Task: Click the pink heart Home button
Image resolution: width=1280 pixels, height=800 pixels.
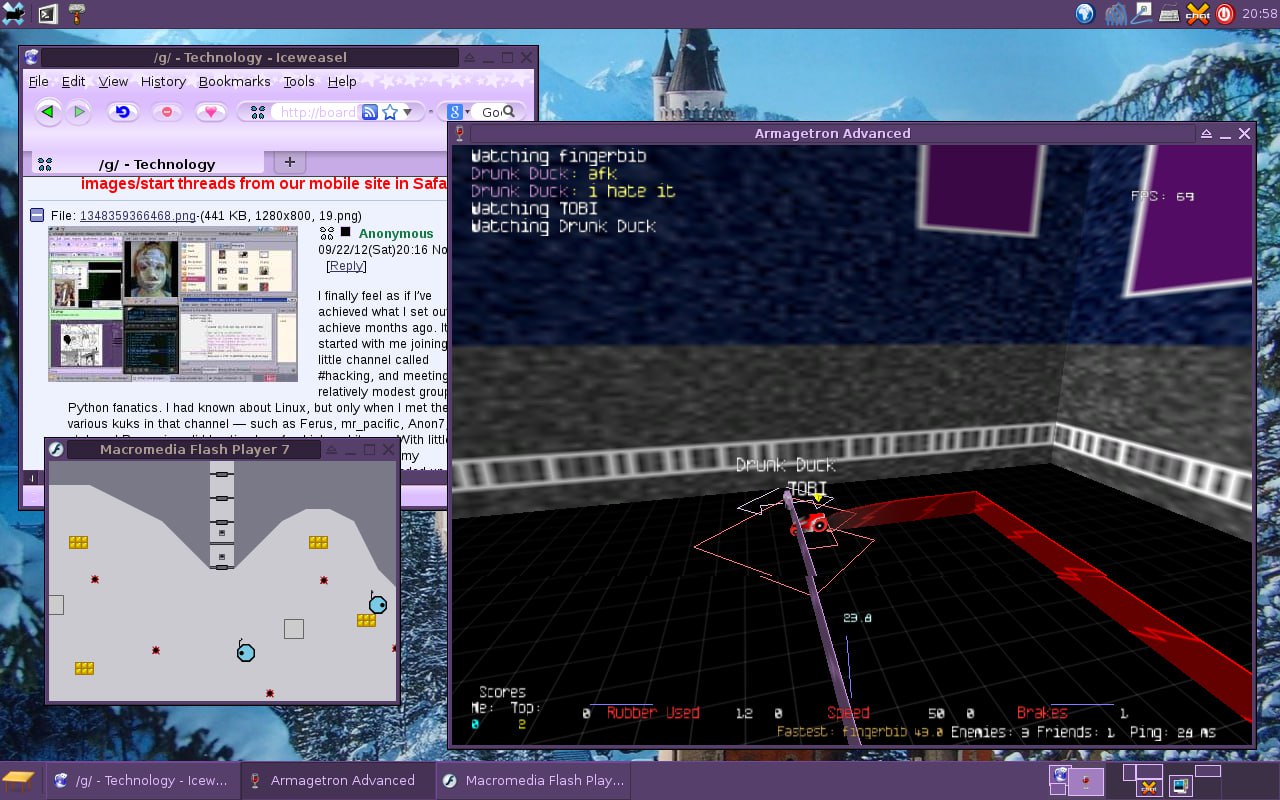Action: pyautogui.click(x=210, y=112)
